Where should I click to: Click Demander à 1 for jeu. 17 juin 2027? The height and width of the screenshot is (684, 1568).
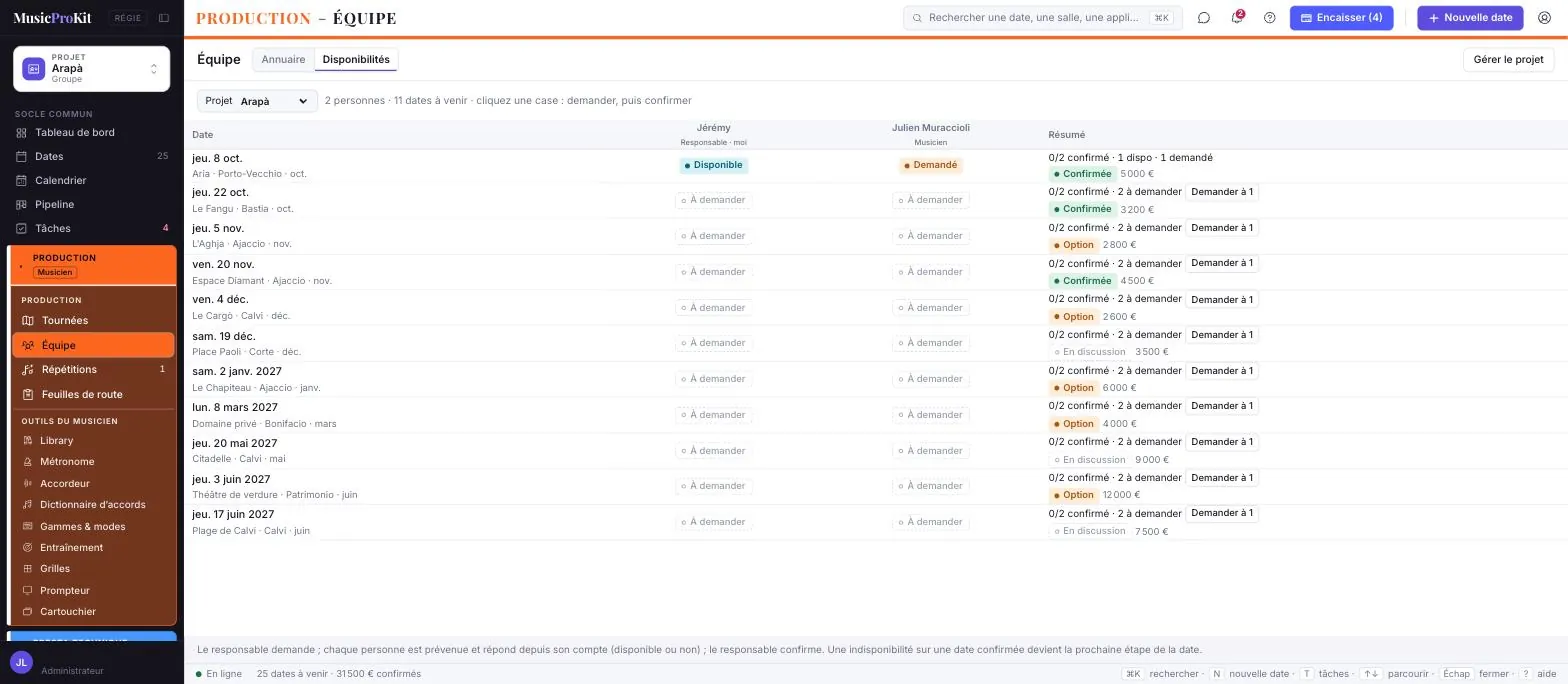coord(1221,513)
